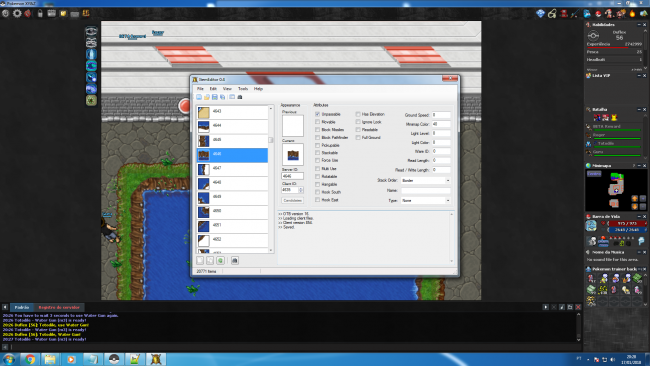This screenshot has height=366, width=650.
Task: Enable the Pickupable checkbox
Action: (x=318, y=145)
